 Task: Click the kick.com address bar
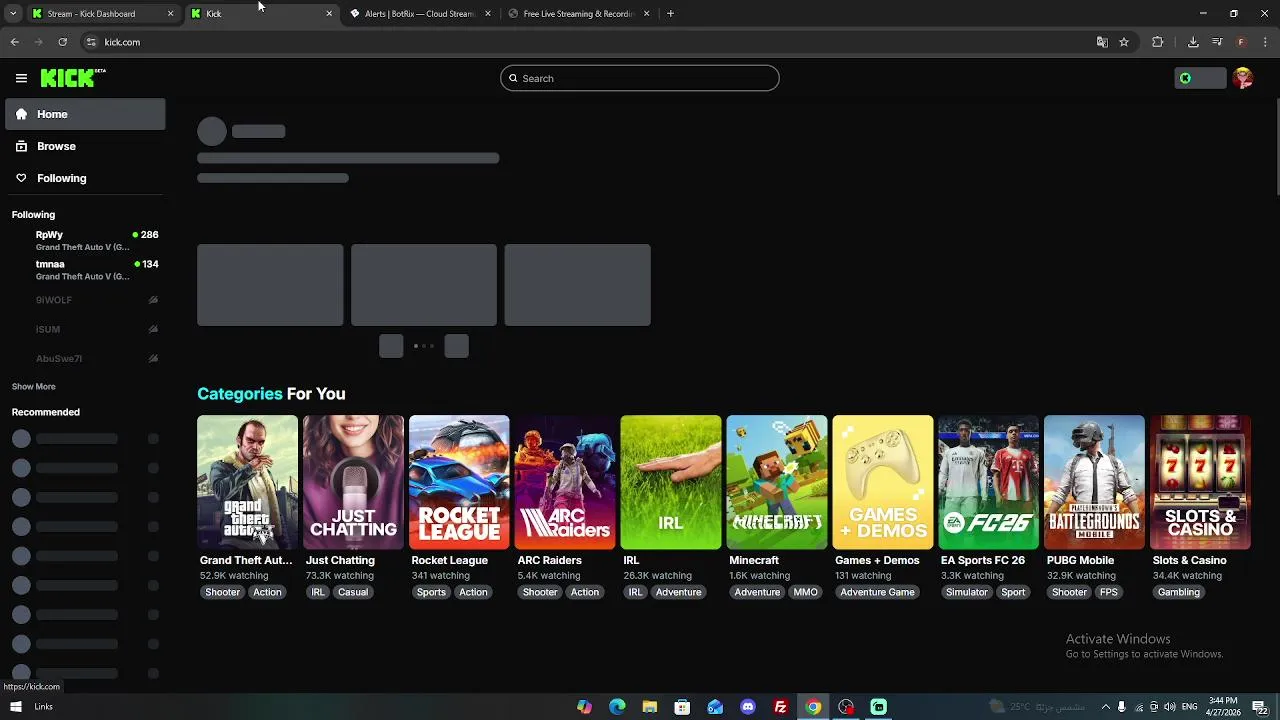[x=590, y=42]
